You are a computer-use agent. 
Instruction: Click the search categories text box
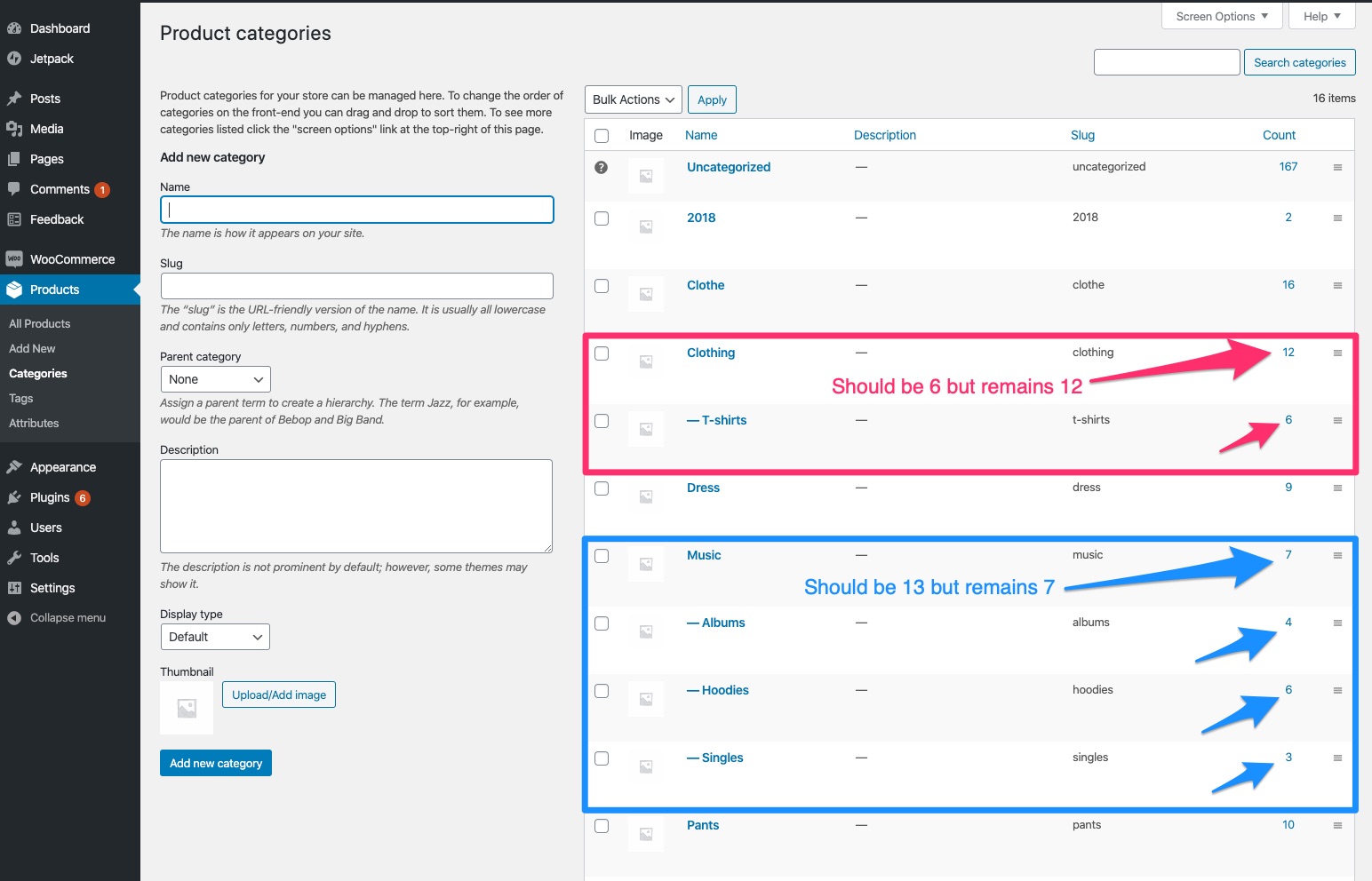point(1167,62)
